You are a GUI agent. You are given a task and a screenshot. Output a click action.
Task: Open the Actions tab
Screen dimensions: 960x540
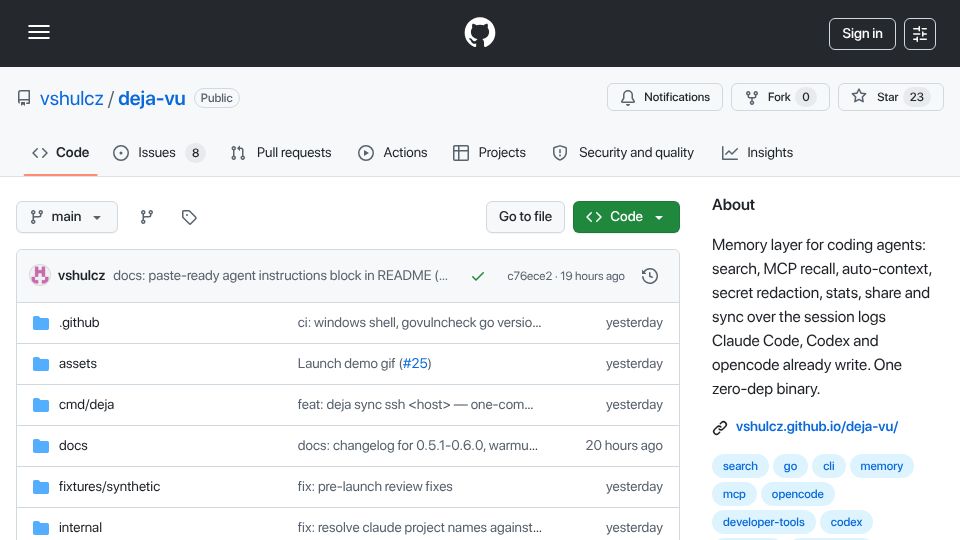coord(392,152)
